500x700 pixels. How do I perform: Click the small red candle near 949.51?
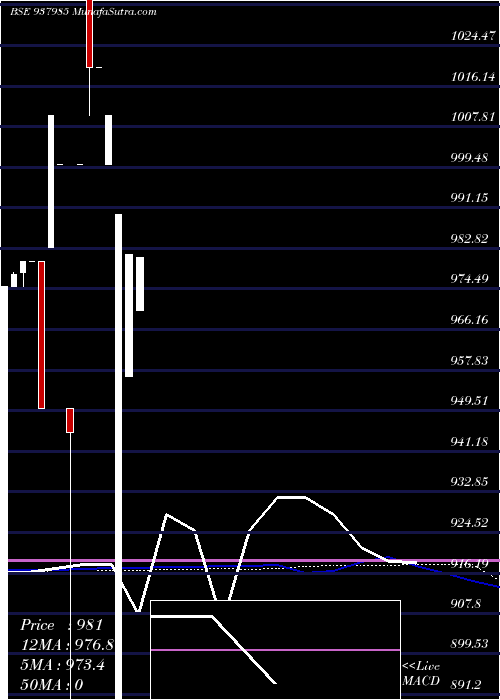70,420
